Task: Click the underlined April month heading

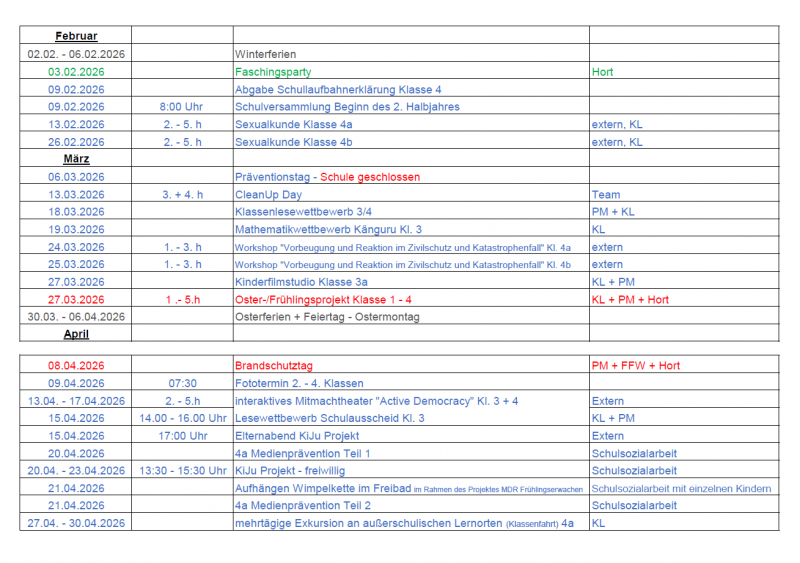Action: pos(76,334)
